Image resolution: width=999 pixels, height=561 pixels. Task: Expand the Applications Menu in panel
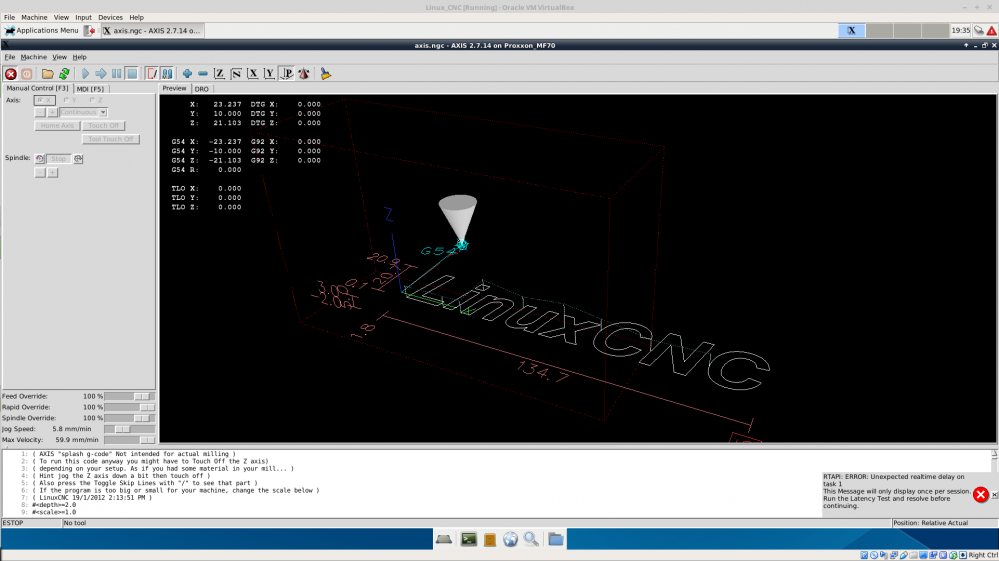[x=40, y=31]
